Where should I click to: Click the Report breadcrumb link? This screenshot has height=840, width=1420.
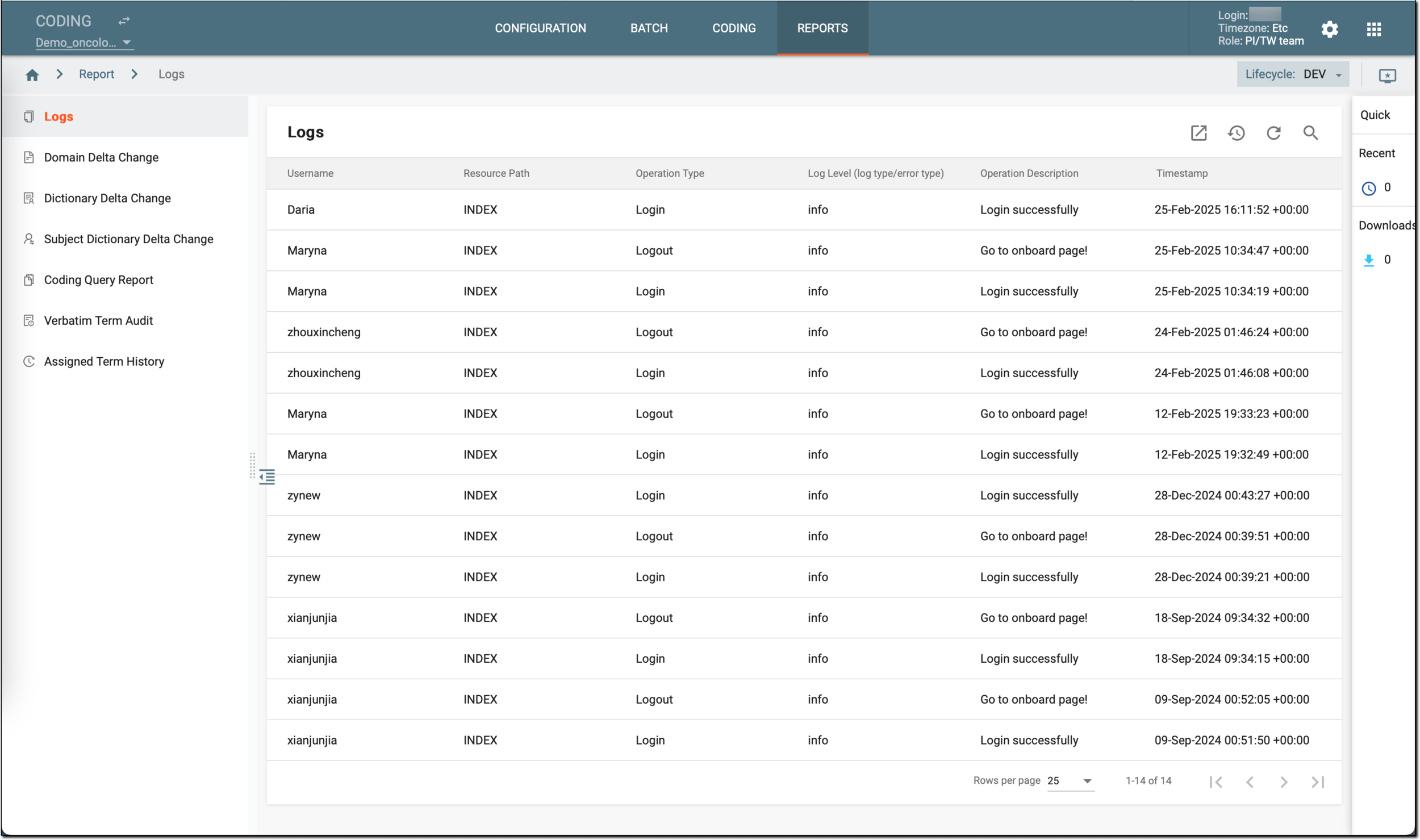(x=97, y=74)
